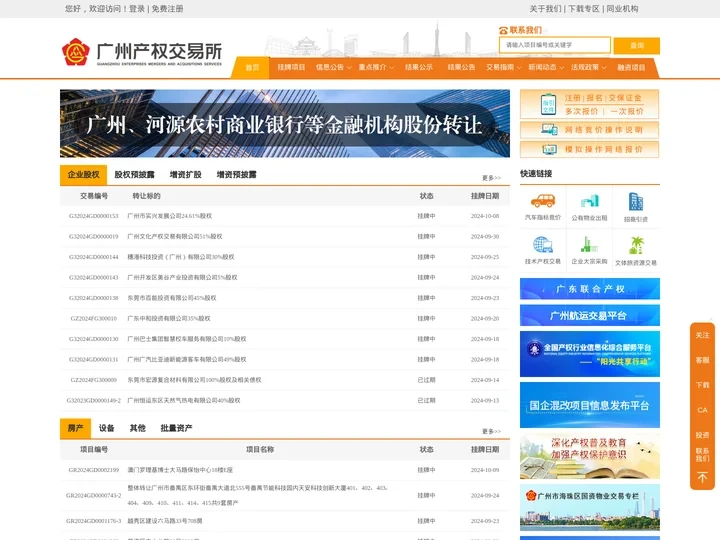Viewport: 720px width, 540px height.
Task: Open the 结果公告 nav item
Action: [x=461, y=68]
